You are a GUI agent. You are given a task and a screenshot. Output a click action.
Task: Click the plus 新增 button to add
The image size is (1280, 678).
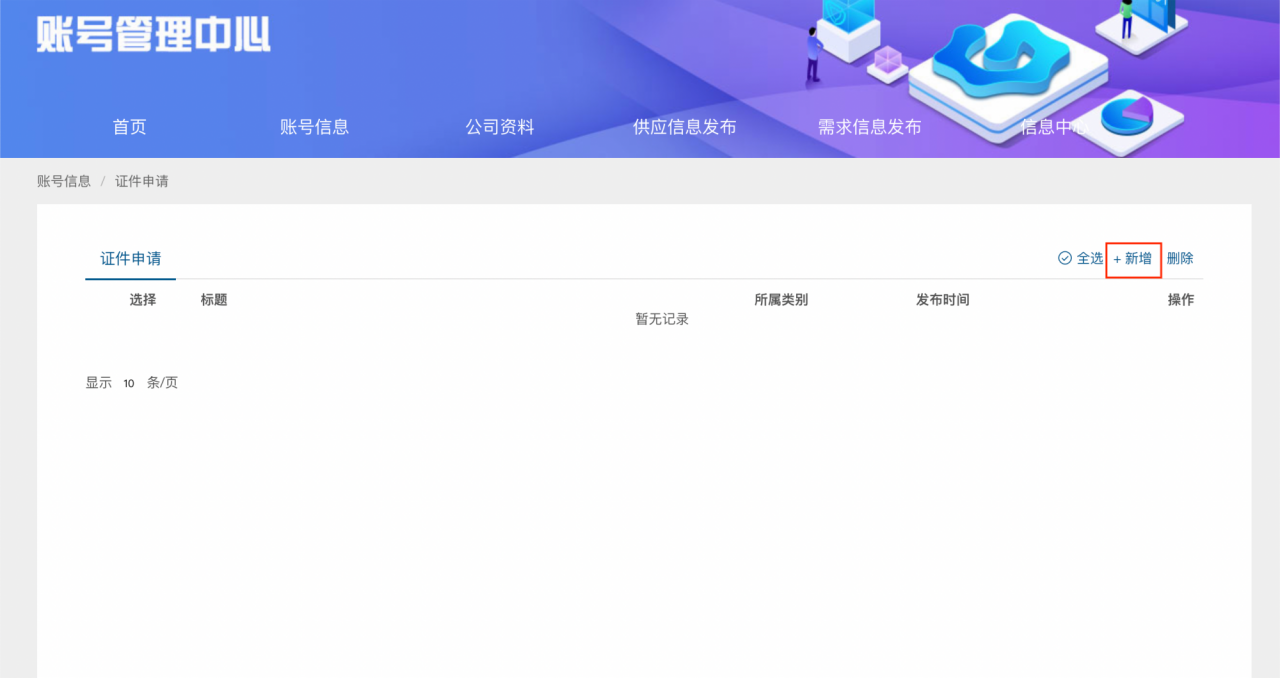(x=1133, y=259)
